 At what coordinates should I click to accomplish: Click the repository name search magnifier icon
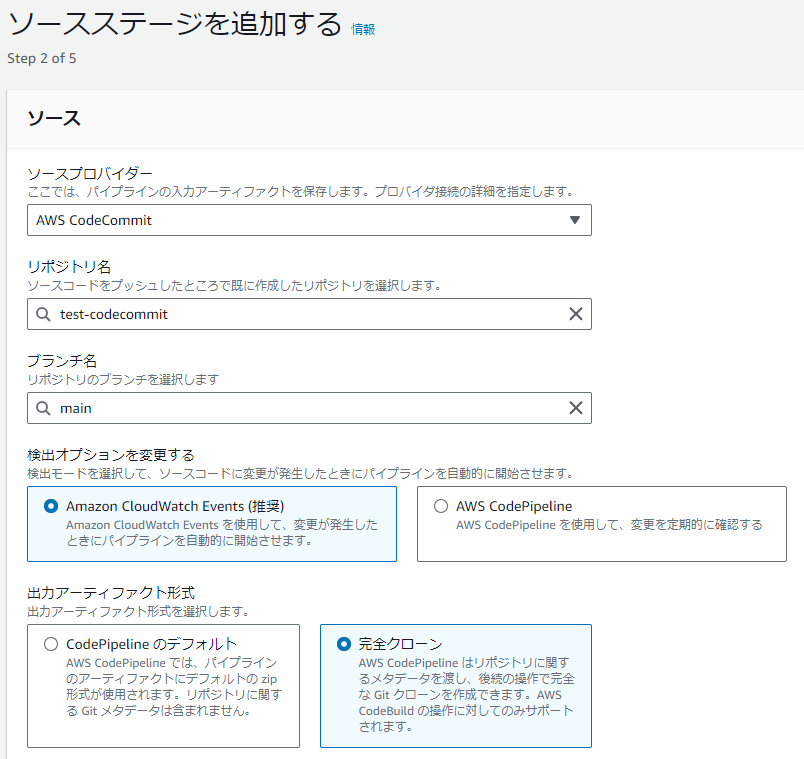pyautogui.click(x=43, y=314)
